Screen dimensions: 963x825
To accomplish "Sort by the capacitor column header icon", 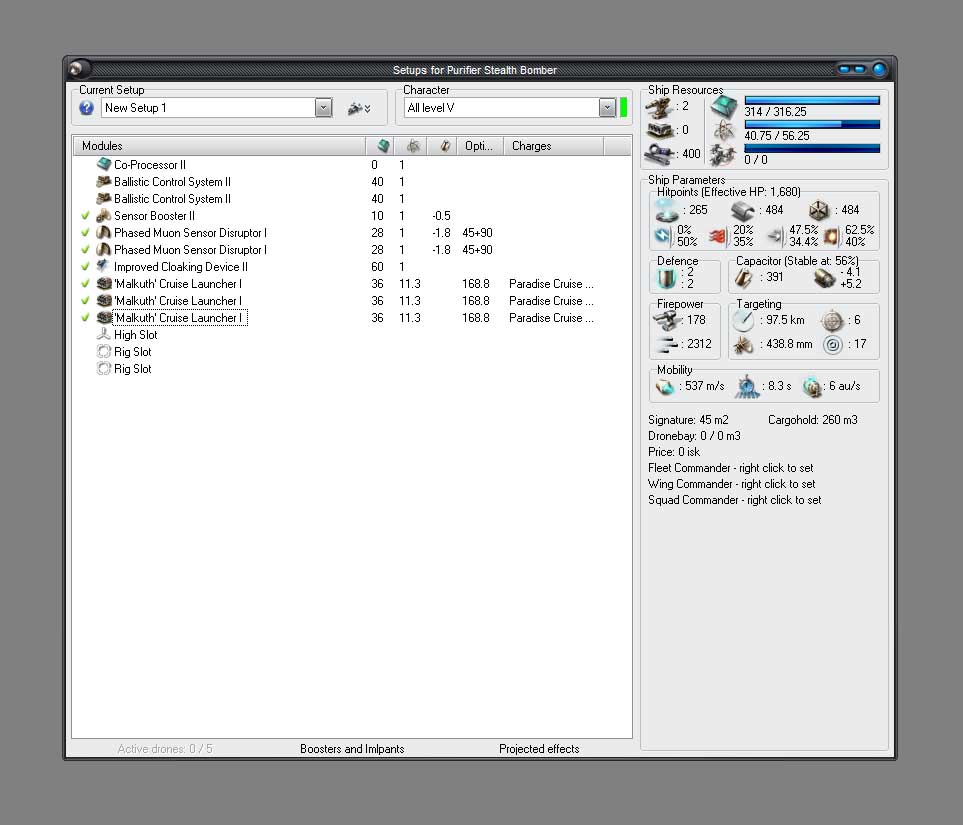I will click(x=443, y=146).
